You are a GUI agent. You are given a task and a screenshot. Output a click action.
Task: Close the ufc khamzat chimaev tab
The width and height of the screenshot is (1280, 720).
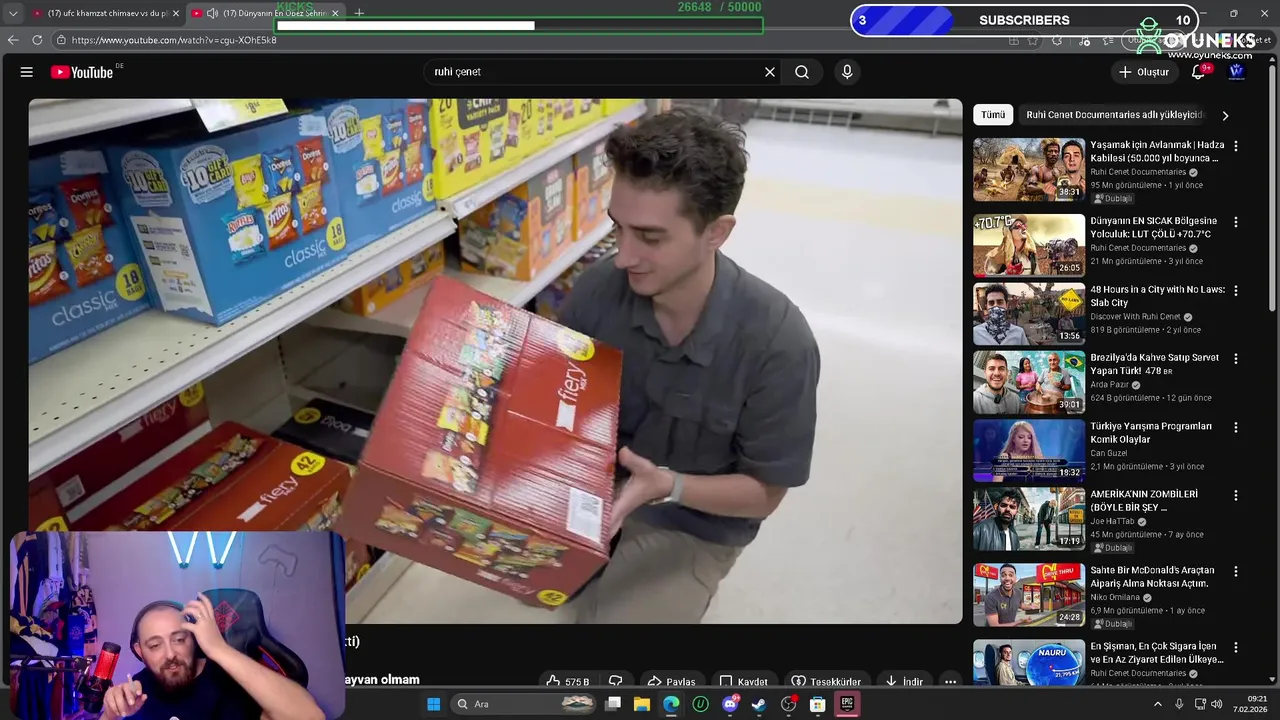(x=176, y=13)
